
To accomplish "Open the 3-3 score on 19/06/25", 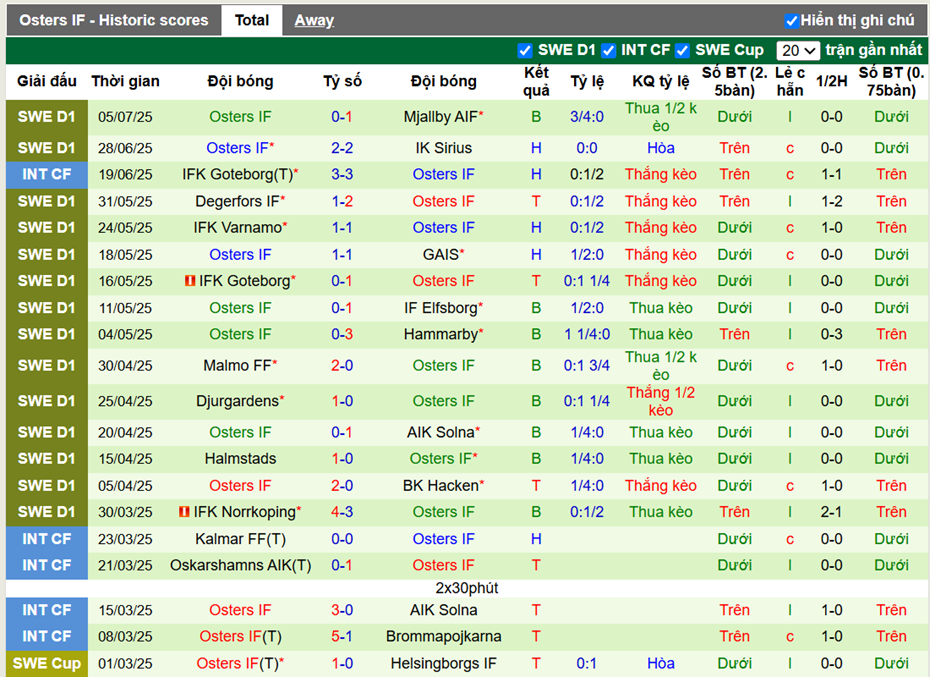I will click(342, 174).
